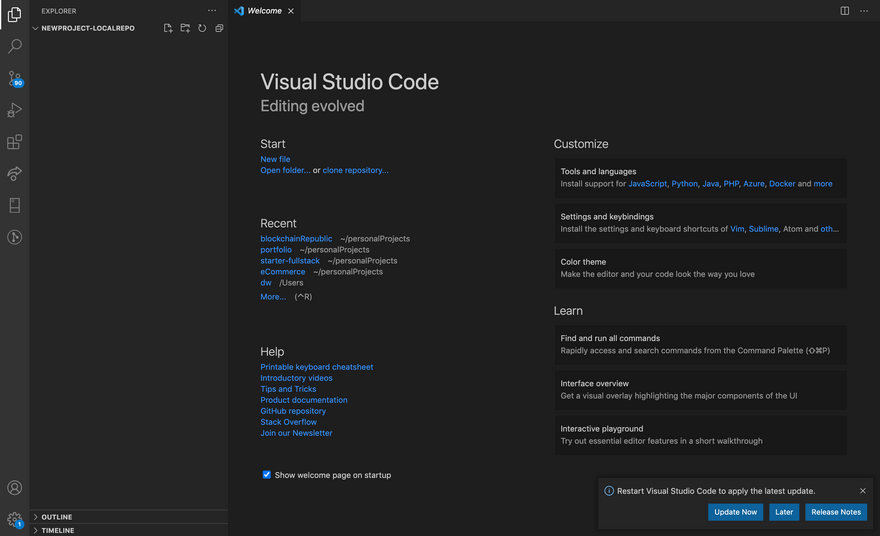Dismiss the update notification
The width and height of the screenshot is (880, 536).
click(x=863, y=491)
